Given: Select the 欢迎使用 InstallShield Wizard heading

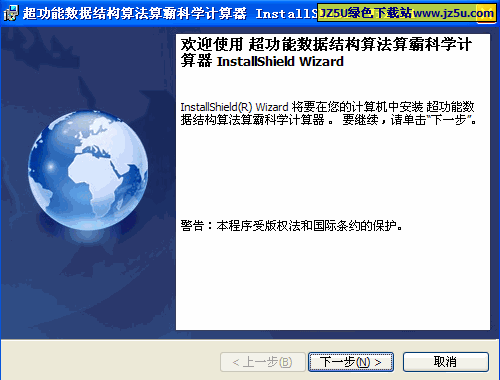Looking at the screenshot, I should point(326,53).
